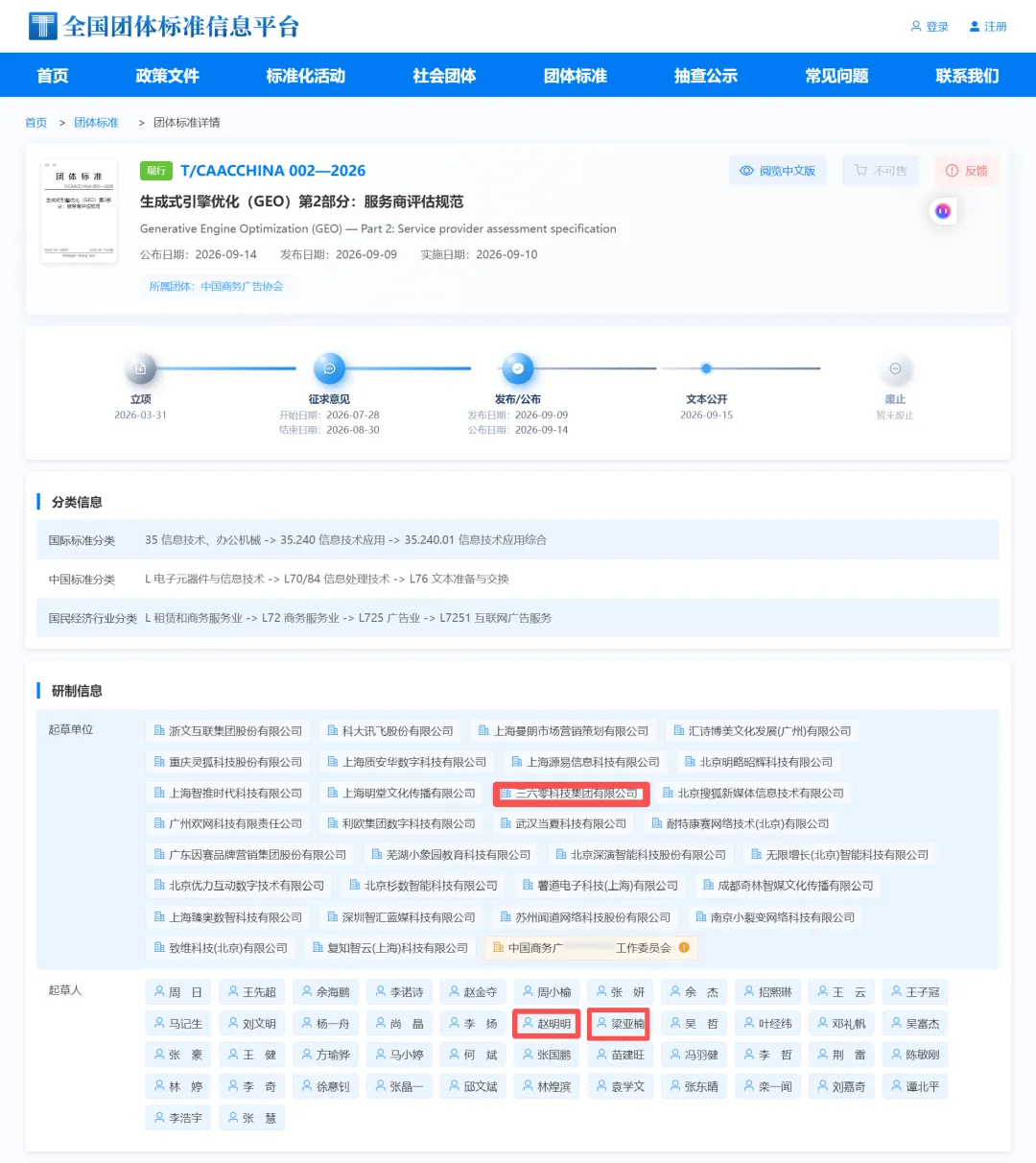Image resolution: width=1036 pixels, height=1163 pixels.
Task: Open the 首页 navigation menu item
Action: click(53, 76)
